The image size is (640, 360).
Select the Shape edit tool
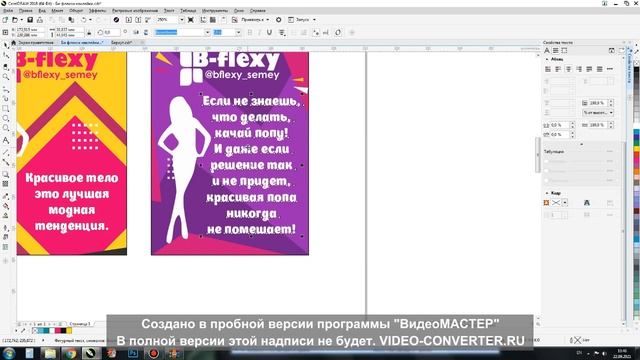6,55
